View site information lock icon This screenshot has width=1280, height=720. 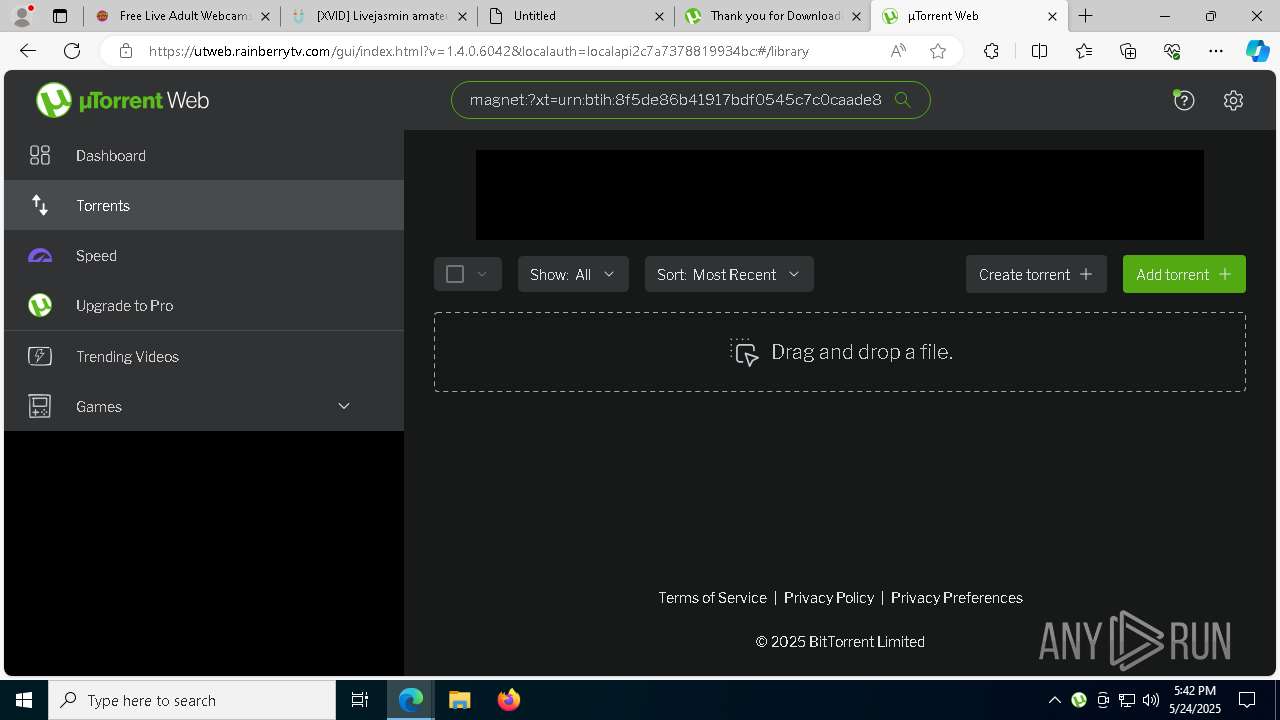click(x=125, y=51)
